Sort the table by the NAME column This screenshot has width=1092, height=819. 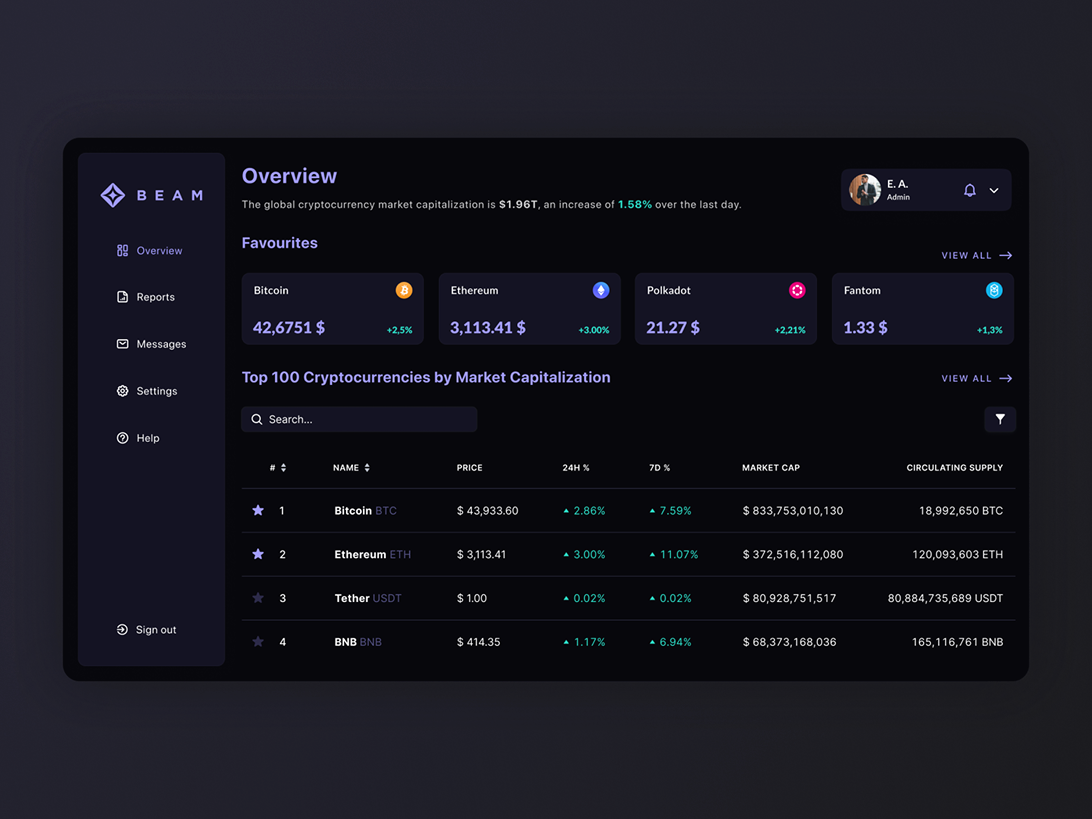(x=351, y=468)
